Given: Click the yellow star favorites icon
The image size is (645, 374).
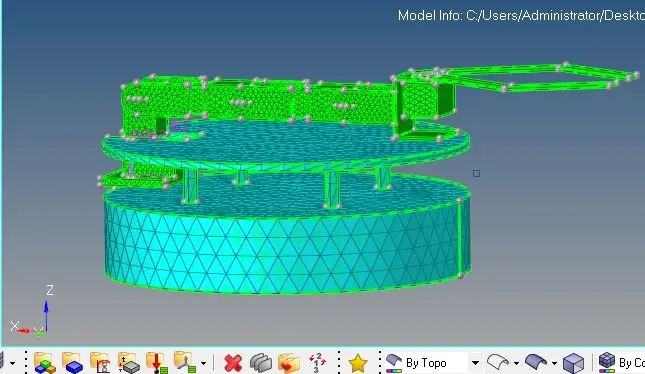Looking at the screenshot, I should pyautogui.click(x=357, y=363).
